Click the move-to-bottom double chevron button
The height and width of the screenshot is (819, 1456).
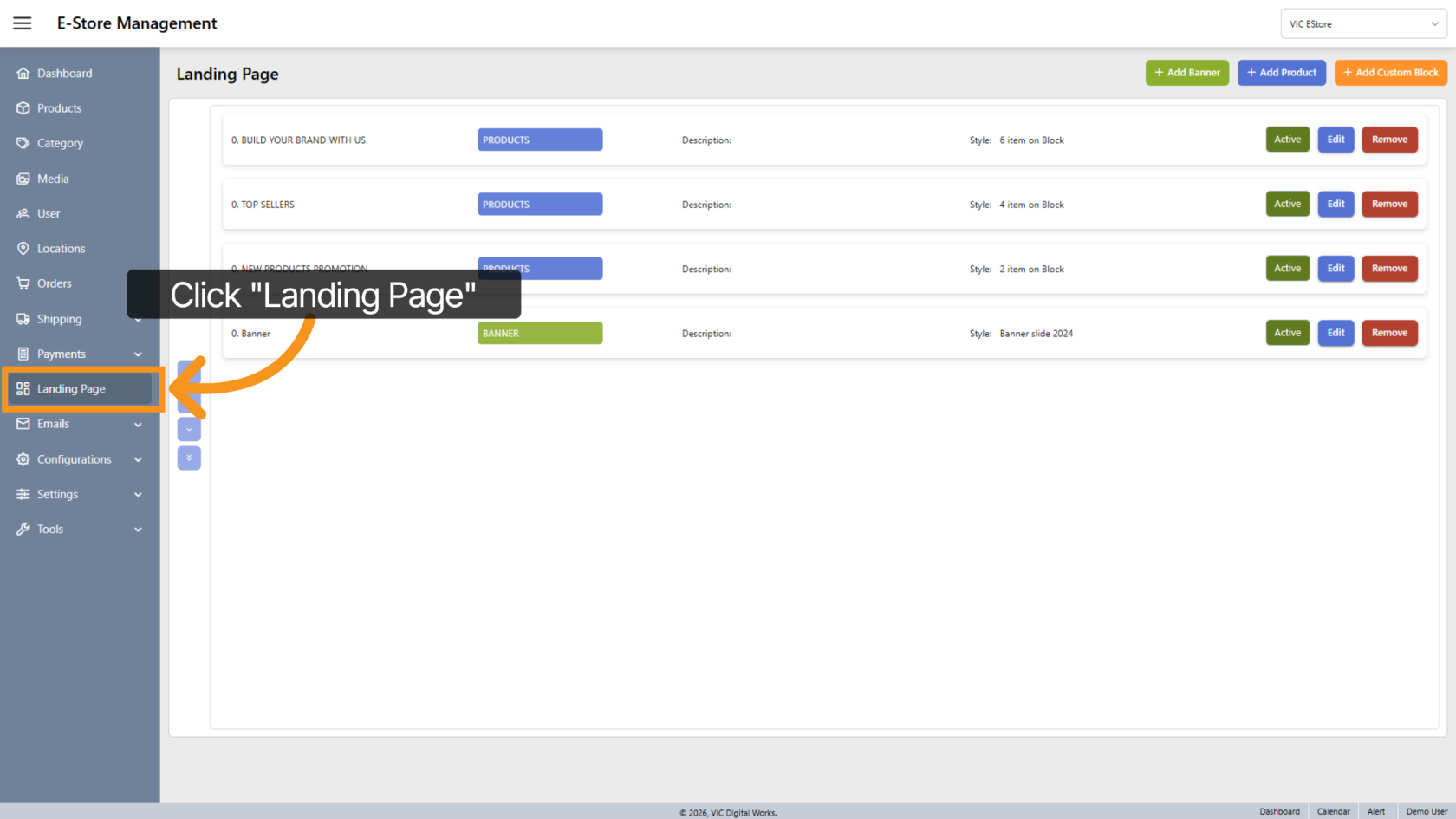[x=189, y=458]
